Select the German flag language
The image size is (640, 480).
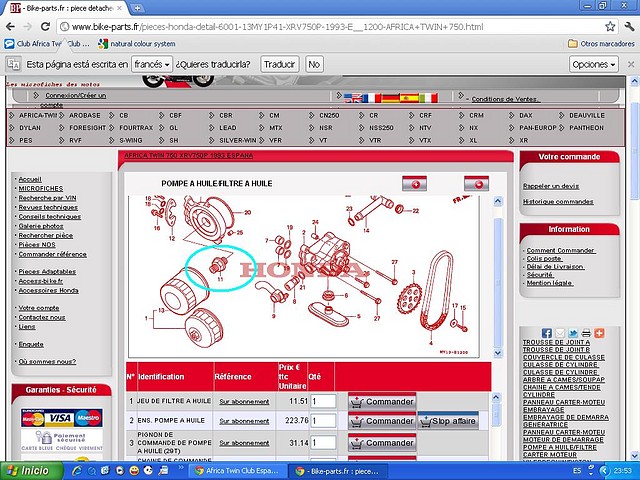391,98
